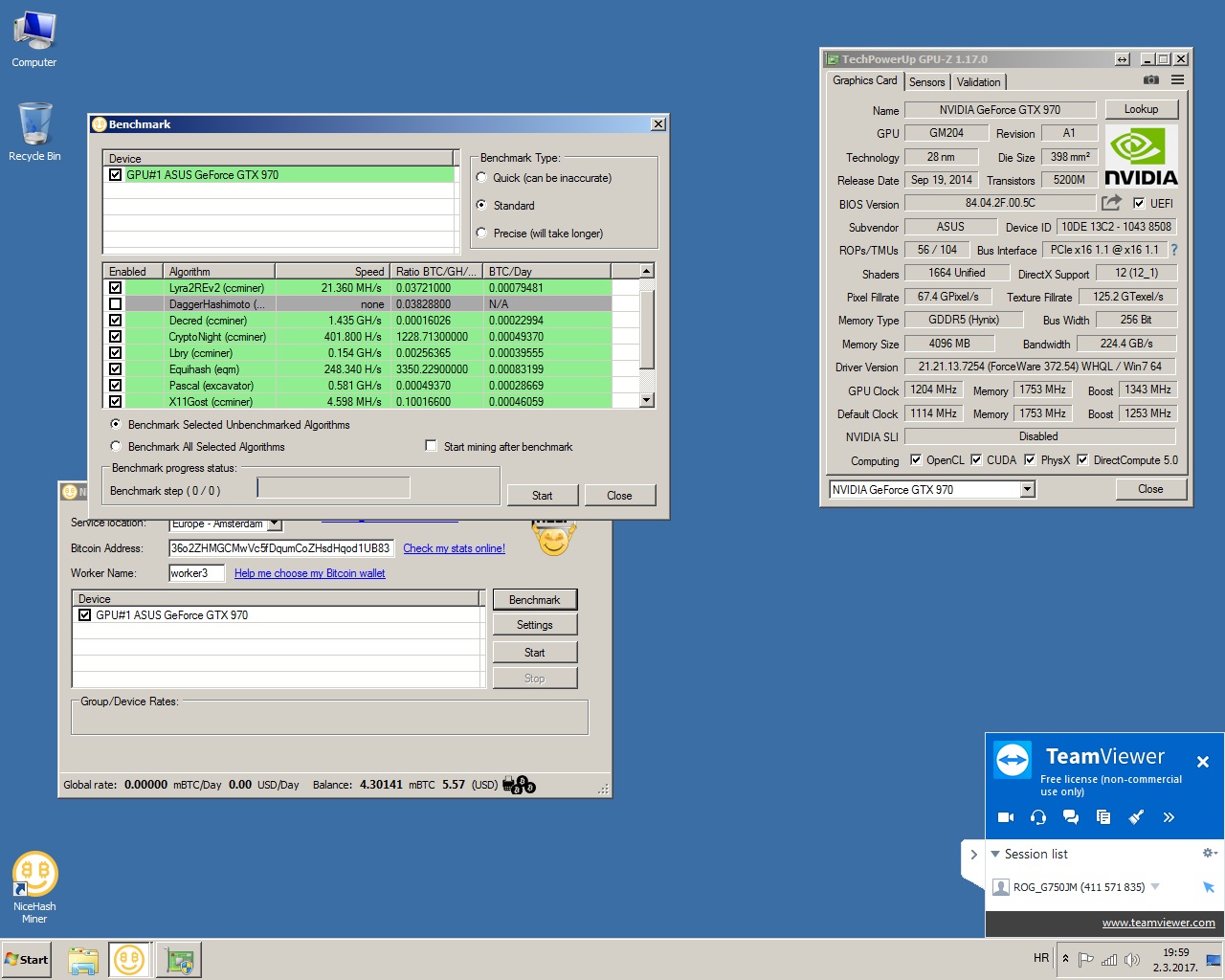This screenshot has height=980, width=1225.
Task: Click the TeamViewer logo icon
Action: tap(1013, 760)
